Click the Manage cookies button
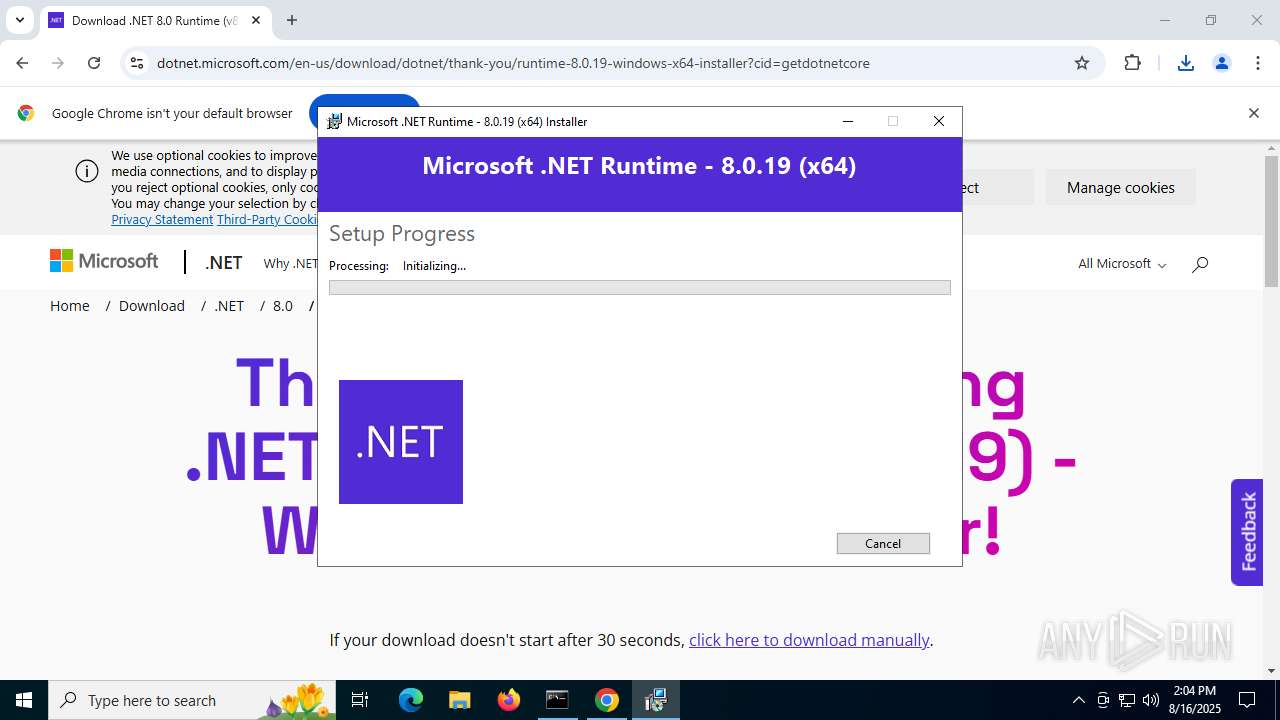Image resolution: width=1280 pixels, height=720 pixels. pos(1120,187)
